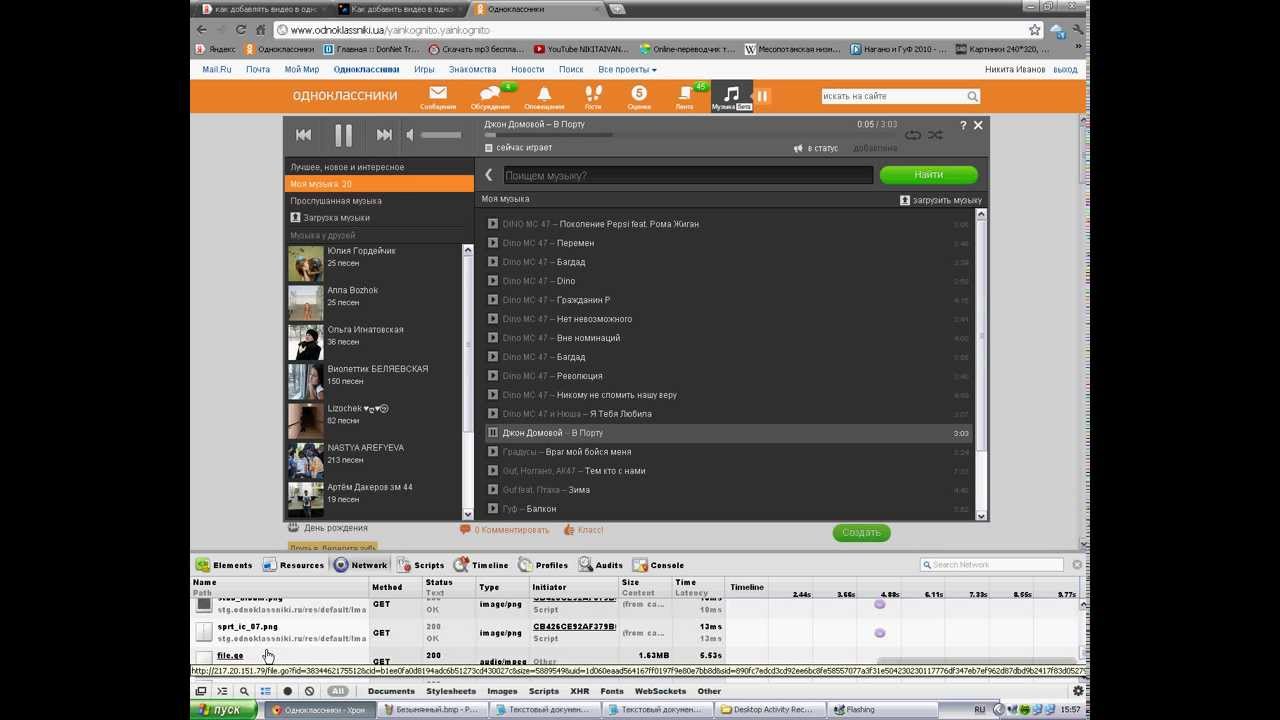Play 'Гуф – Балкон' track
The width and height of the screenshot is (1280, 720).
[x=493, y=509]
